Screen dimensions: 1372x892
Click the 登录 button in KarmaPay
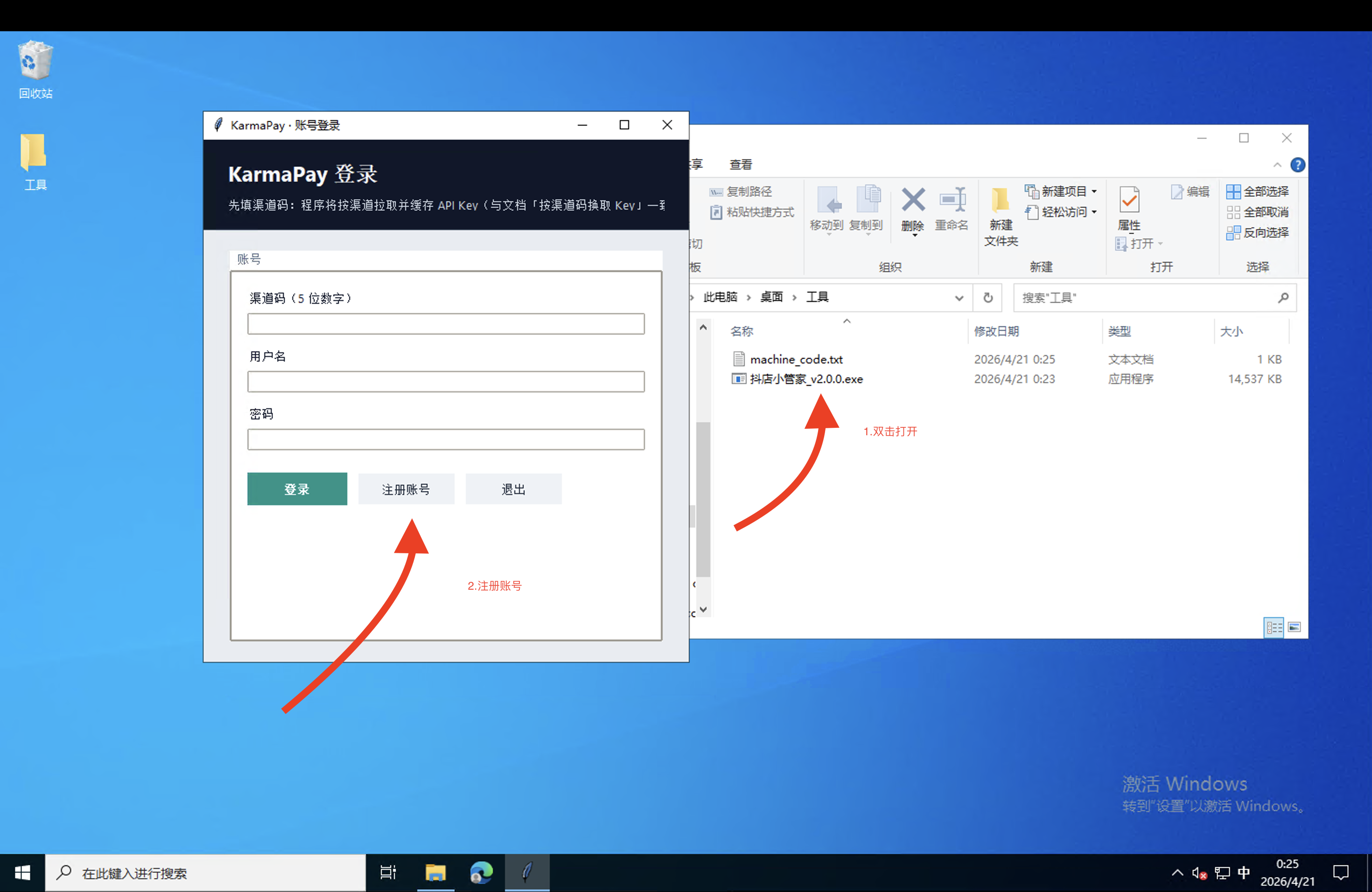[297, 488]
